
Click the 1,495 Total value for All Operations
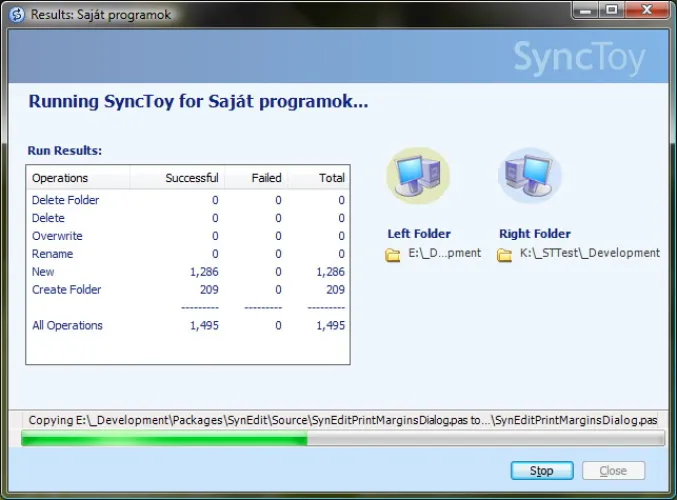330,325
